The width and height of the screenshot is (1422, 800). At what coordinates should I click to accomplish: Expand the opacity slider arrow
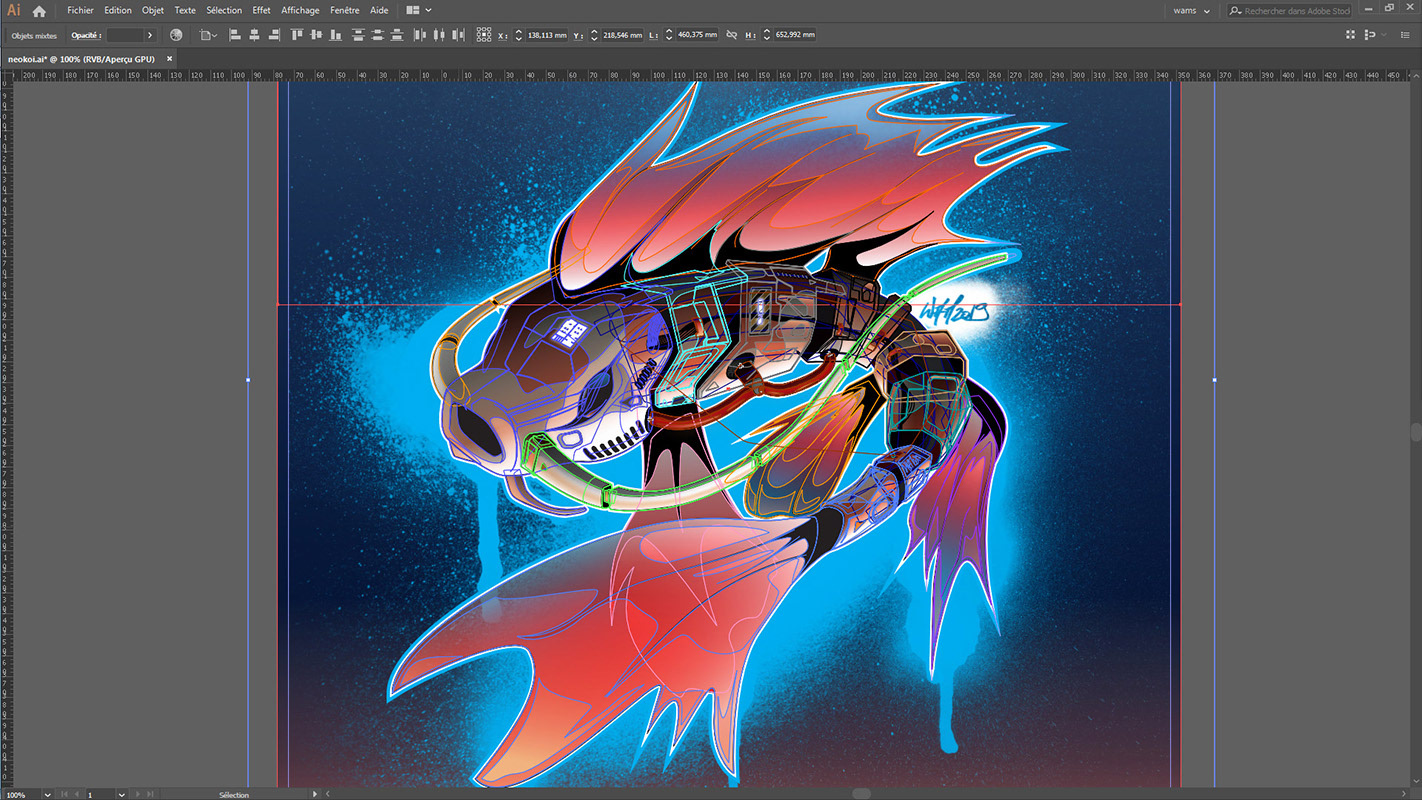point(150,35)
